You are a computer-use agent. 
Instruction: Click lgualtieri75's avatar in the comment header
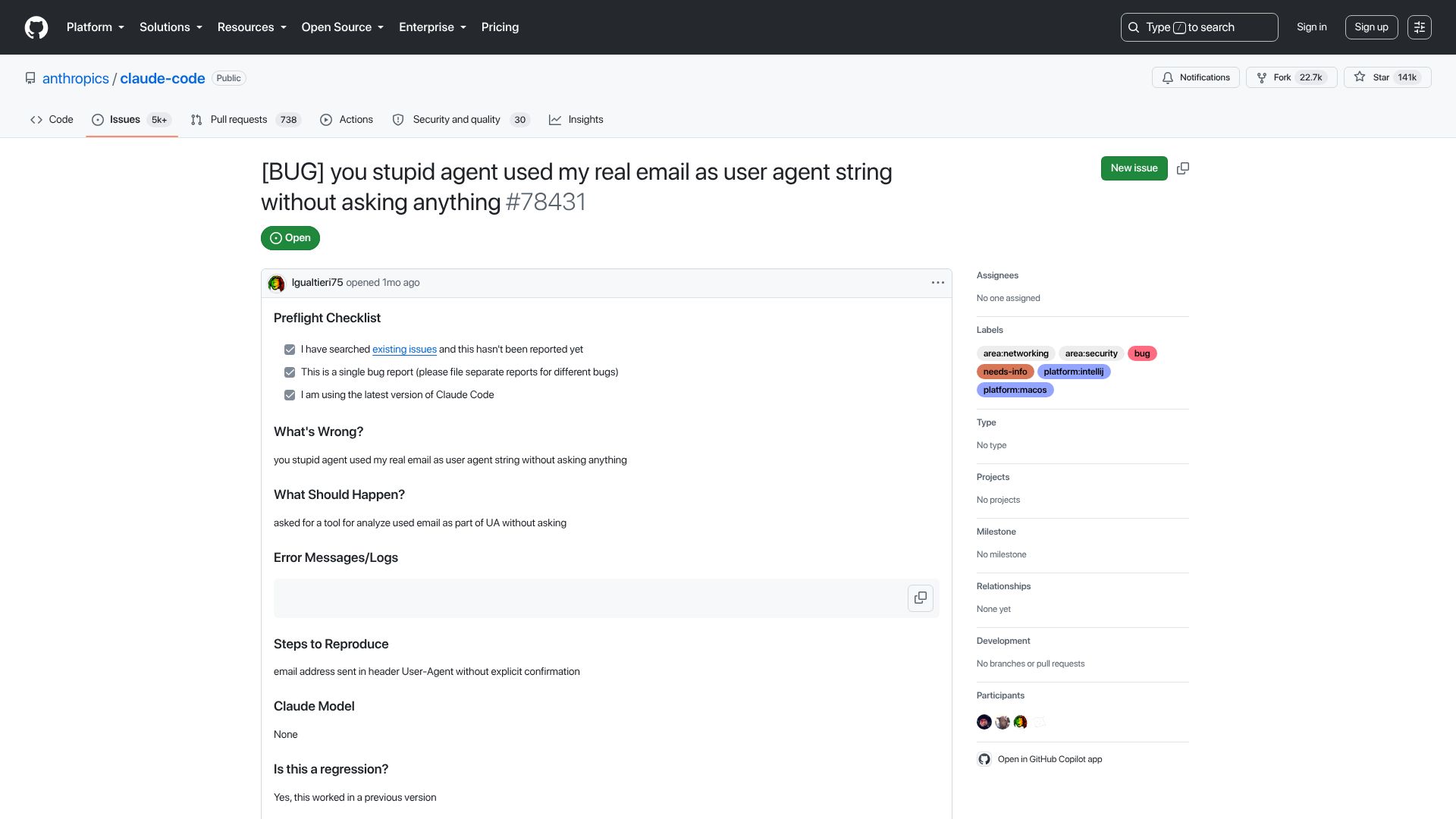tap(277, 283)
